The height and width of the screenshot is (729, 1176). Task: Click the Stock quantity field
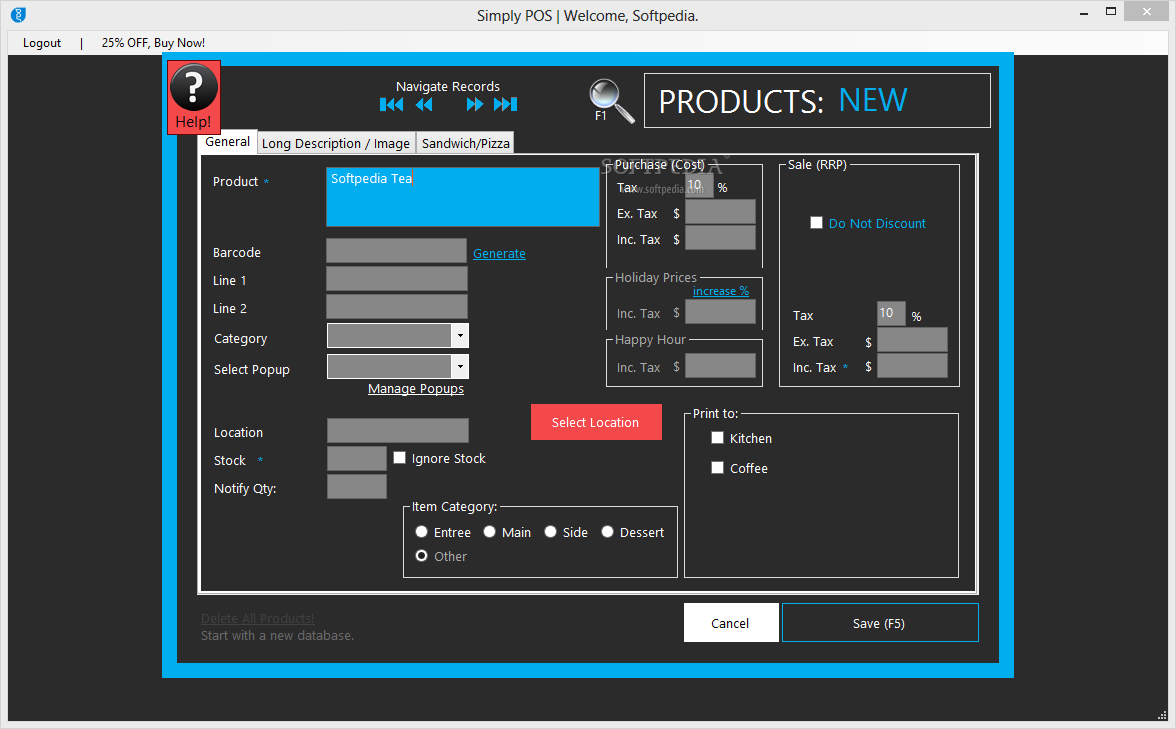(357, 458)
